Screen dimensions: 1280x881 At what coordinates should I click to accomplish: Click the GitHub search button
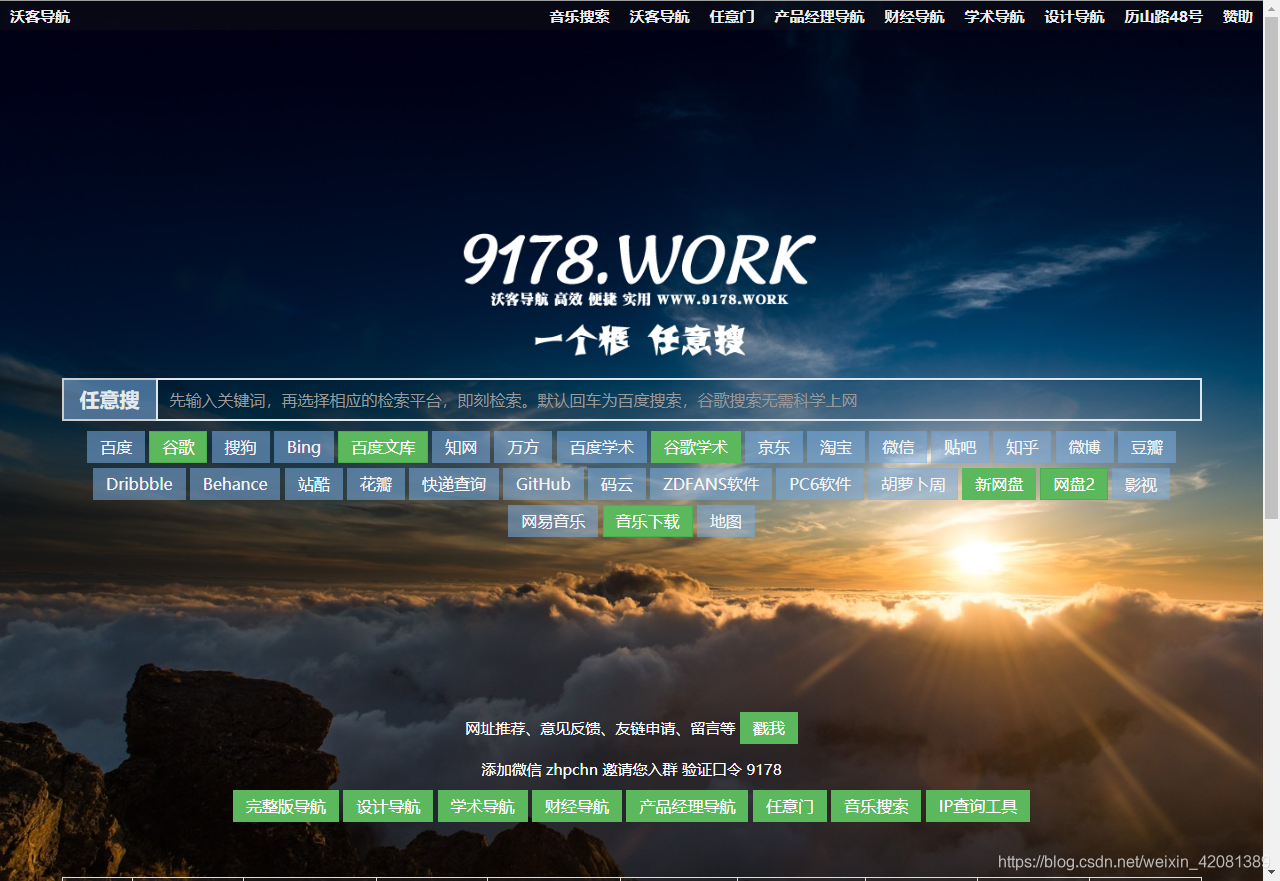(x=542, y=484)
